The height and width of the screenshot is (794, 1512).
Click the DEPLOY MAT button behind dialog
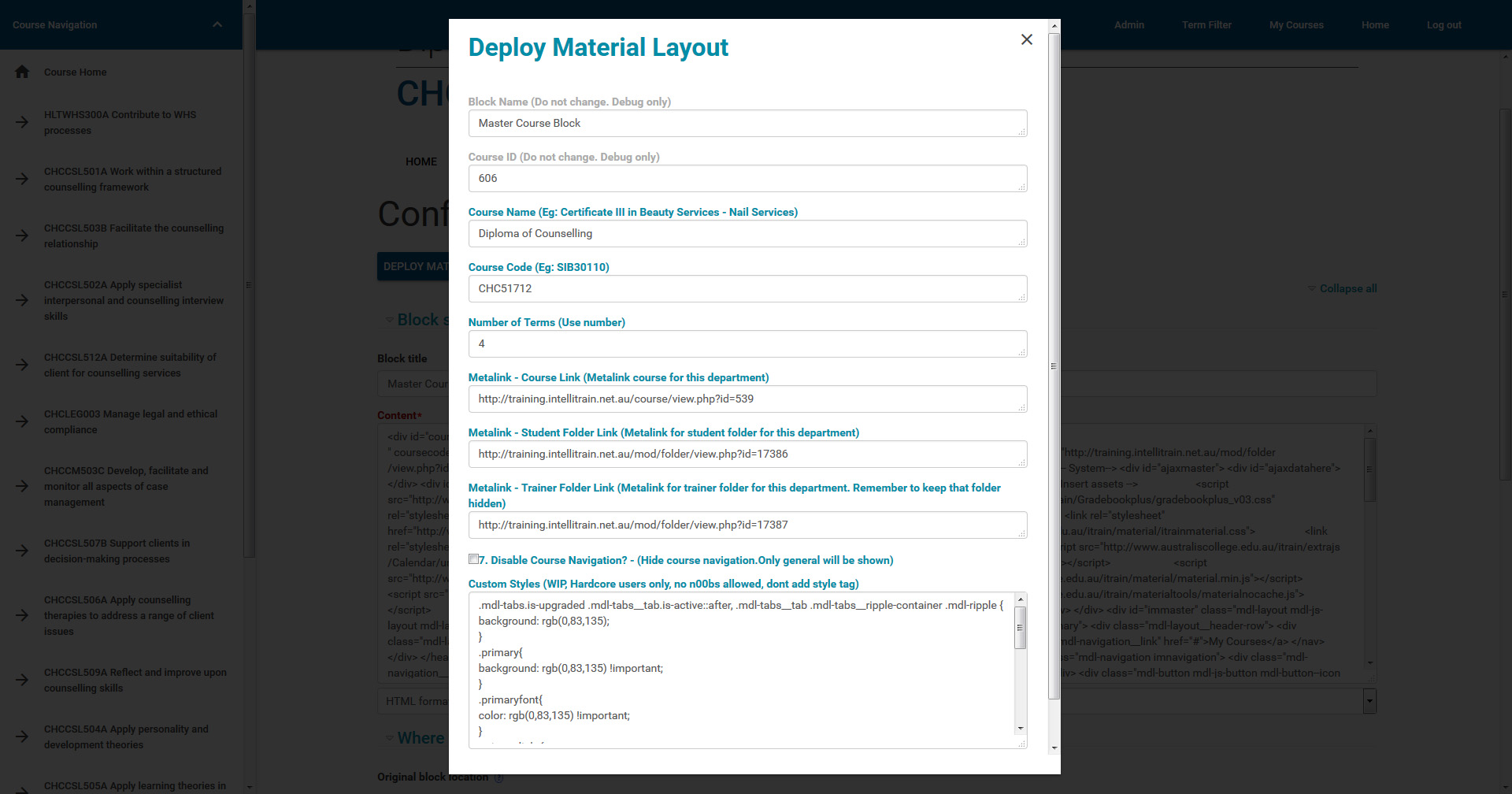[x=413, y=266]
